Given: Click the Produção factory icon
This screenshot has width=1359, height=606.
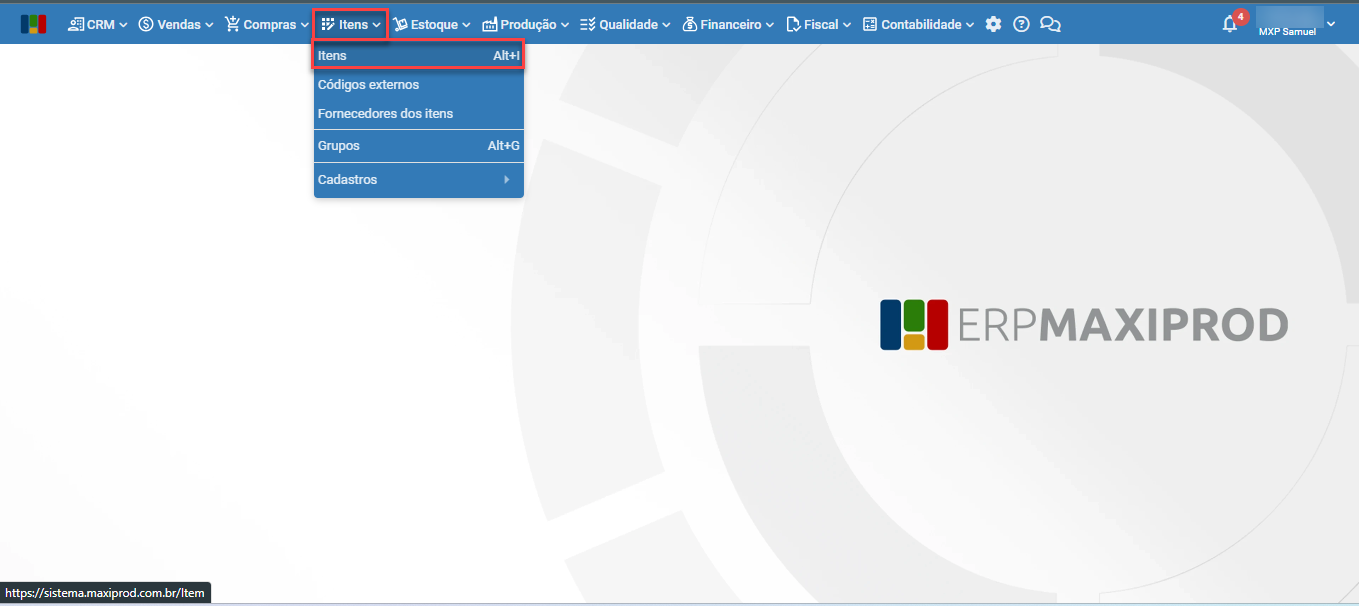Looking at the screenshot, I should click(490, 24).
